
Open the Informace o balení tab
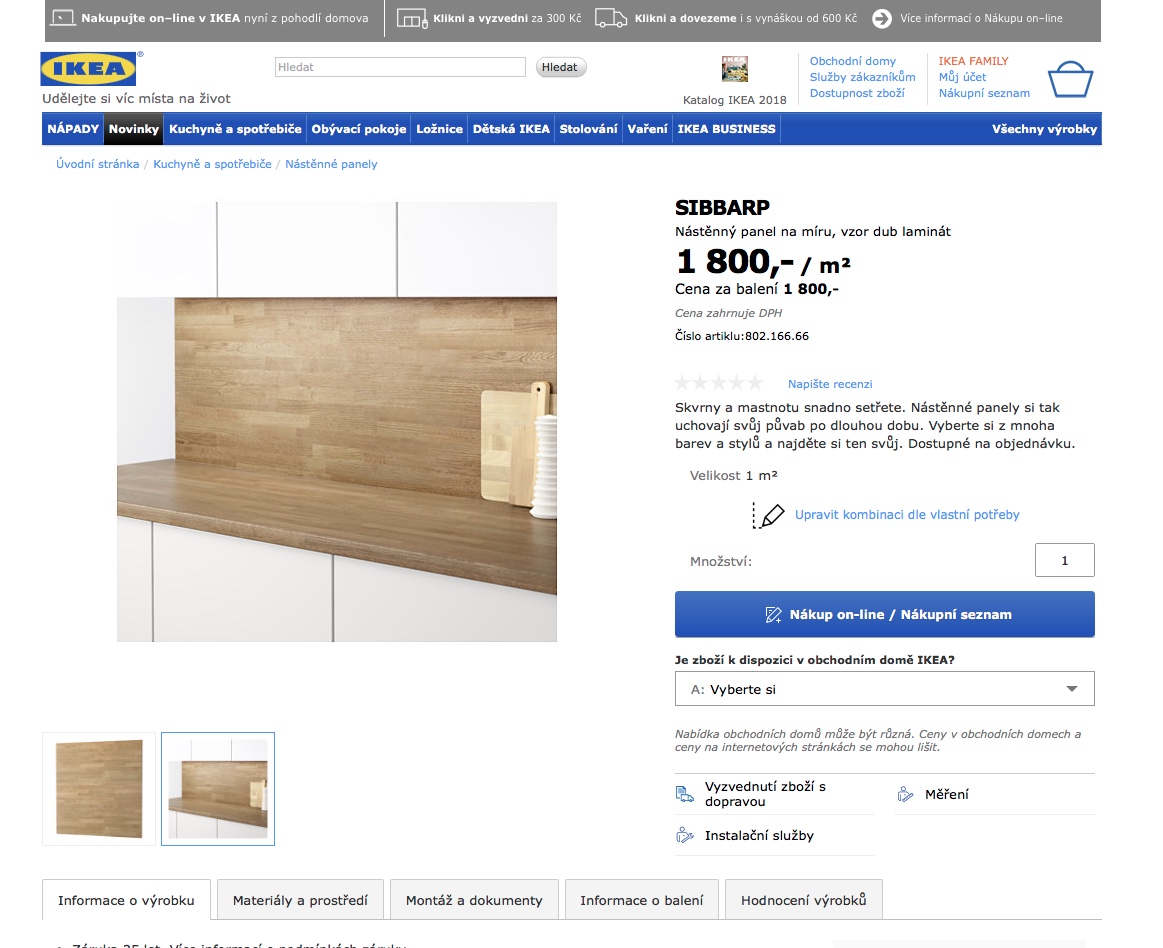[642, 900]
